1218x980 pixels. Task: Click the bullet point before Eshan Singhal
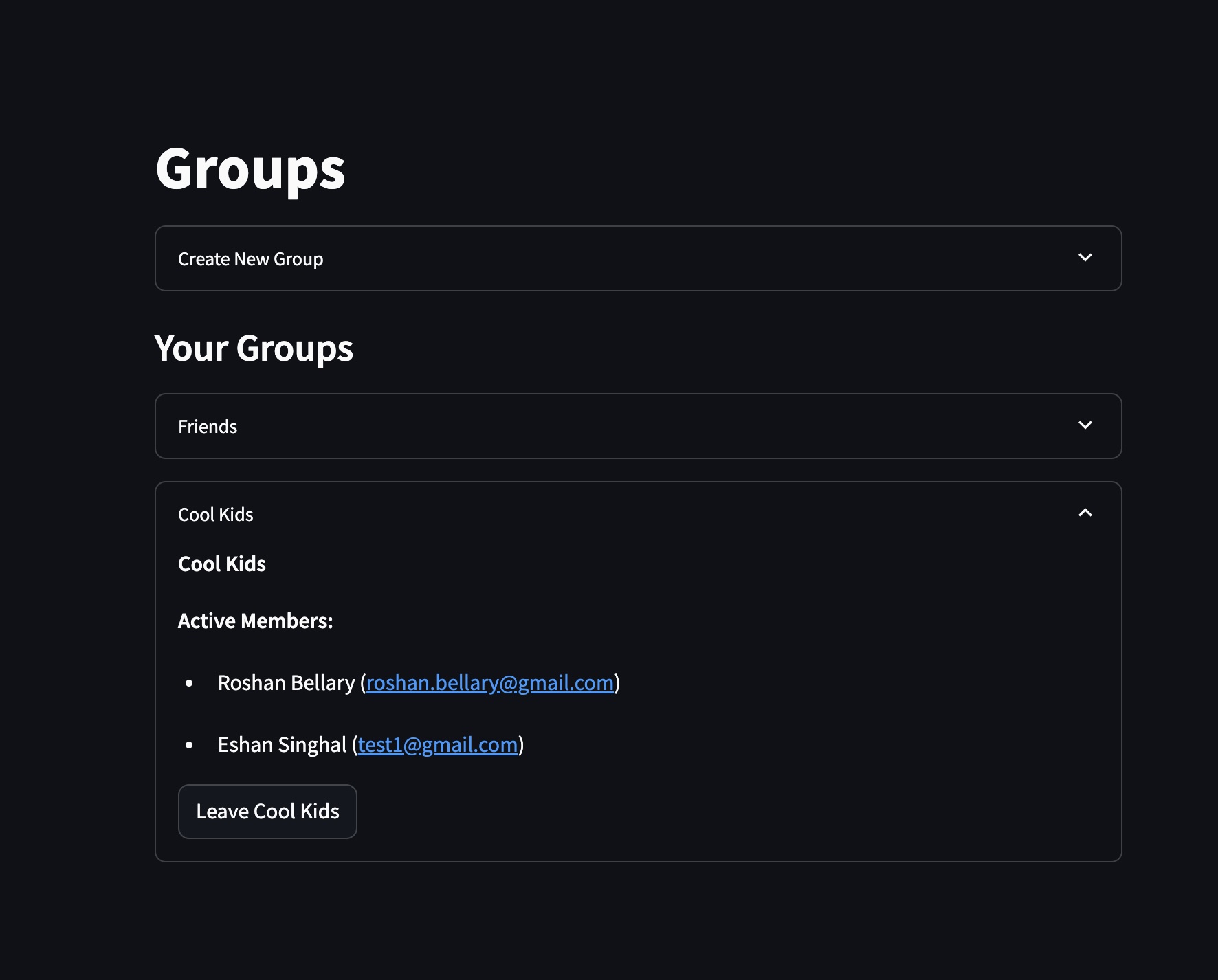pos(189,745)
